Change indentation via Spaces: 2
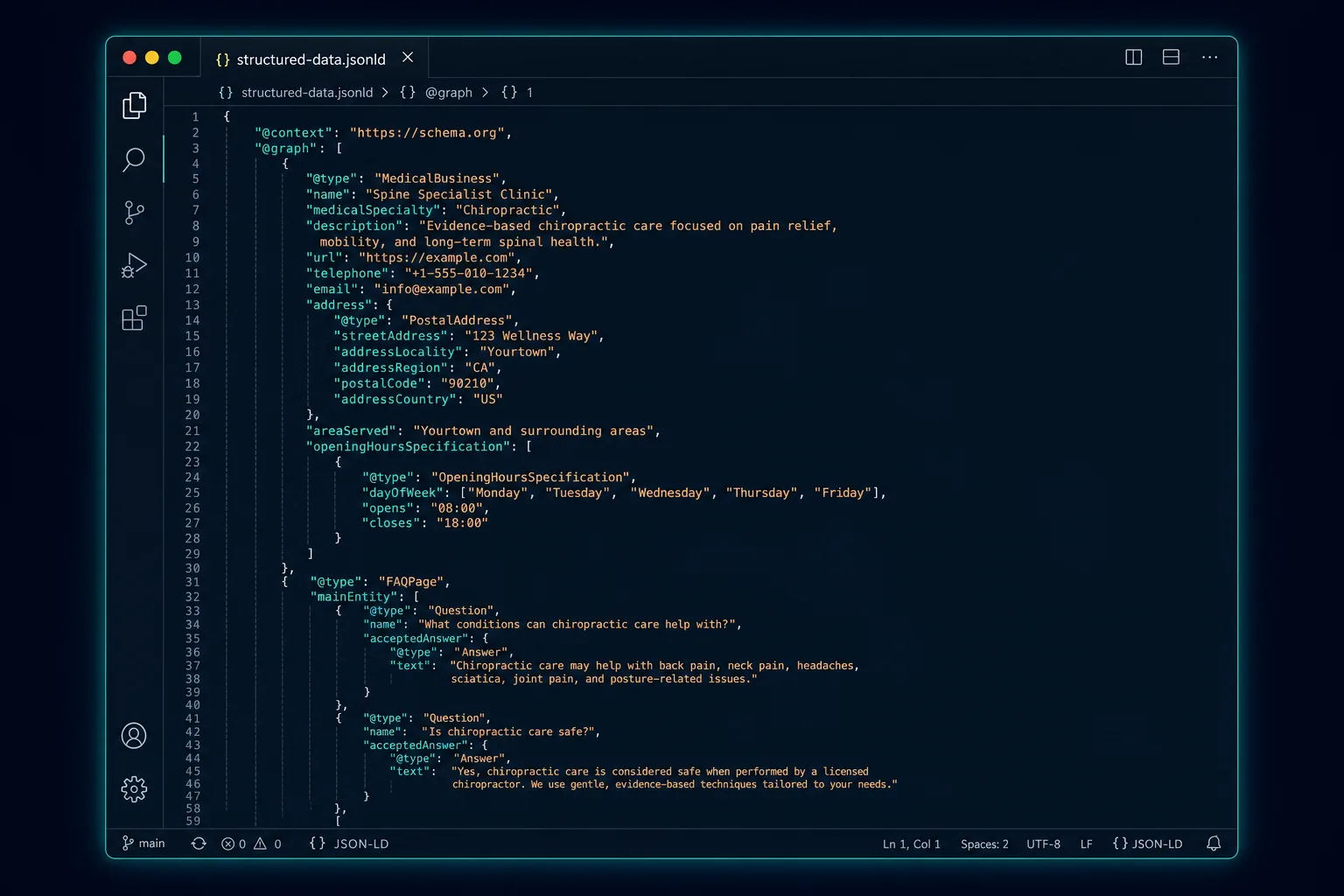The height and width of the screenshot is (896, 1344). (x=984, y=844)
